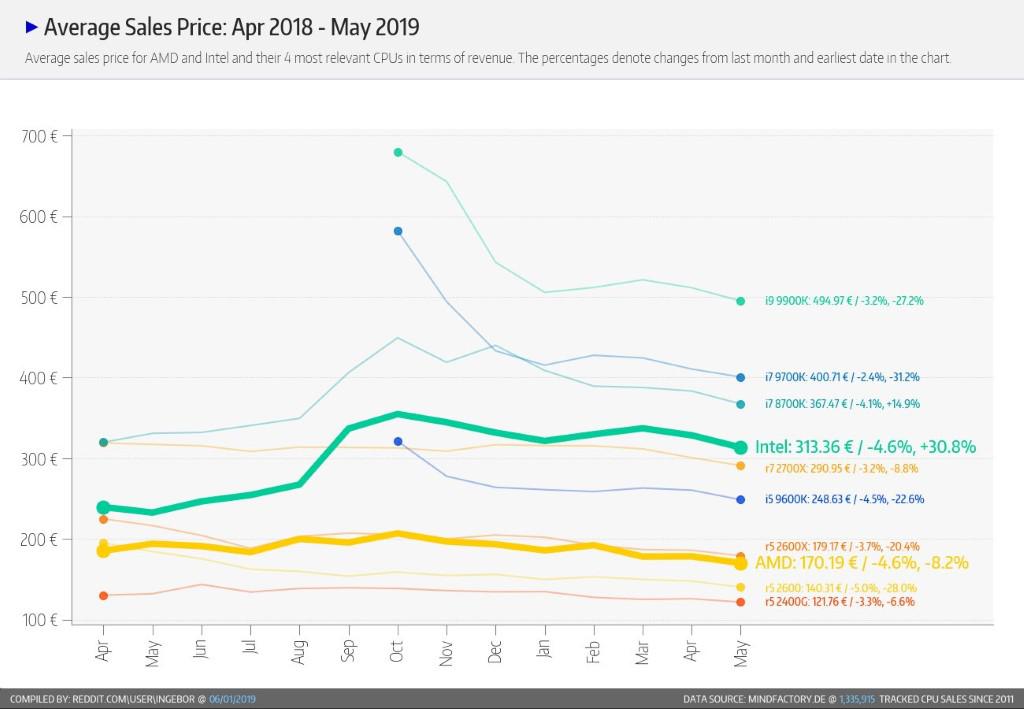Select the r5 2400G April starting data point
The image size is (1024, 709).
pyautogui.click(x=103, y=596)
